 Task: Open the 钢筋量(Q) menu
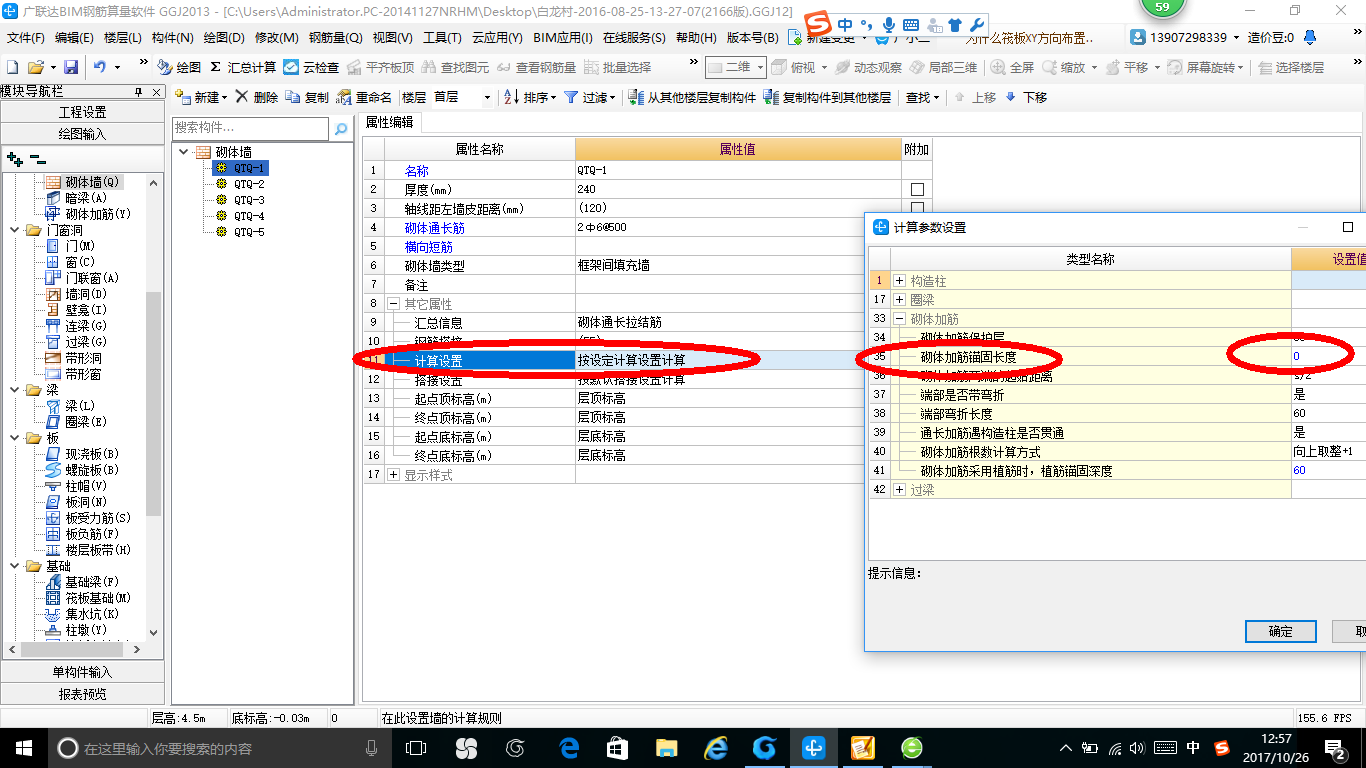pos(335,37)
